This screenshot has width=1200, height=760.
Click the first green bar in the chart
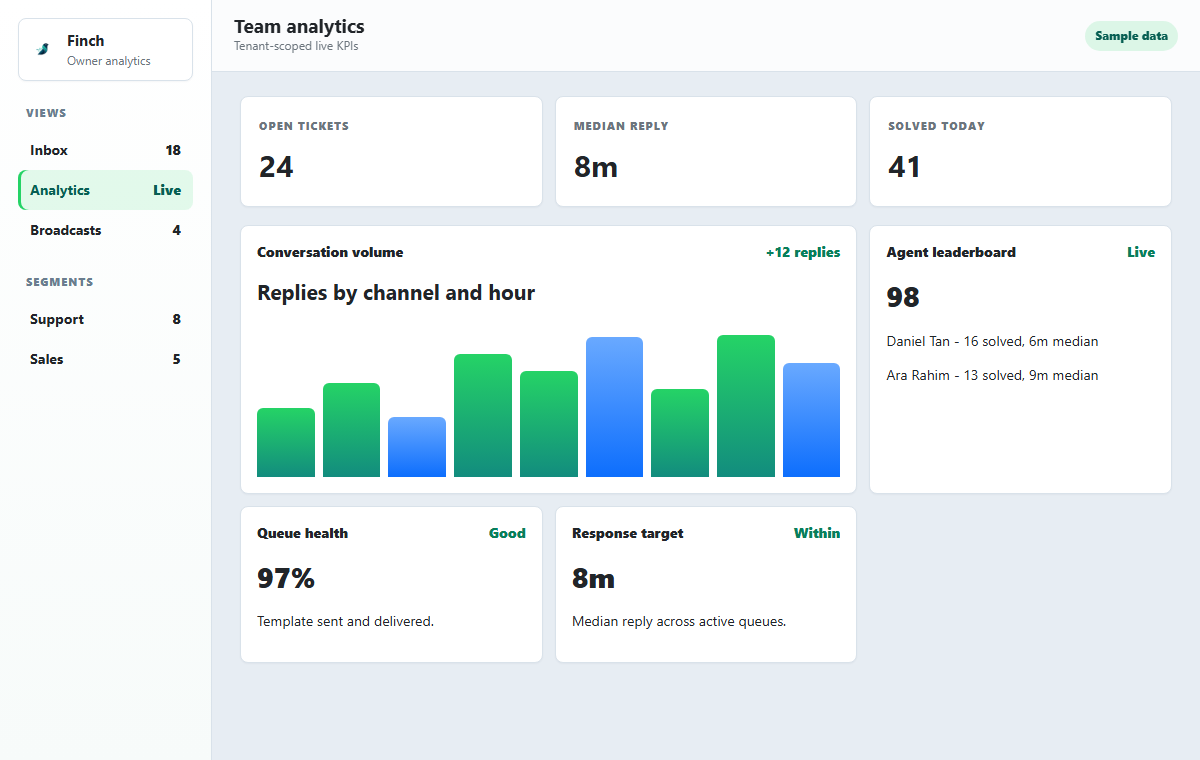[x=286, y=442]
